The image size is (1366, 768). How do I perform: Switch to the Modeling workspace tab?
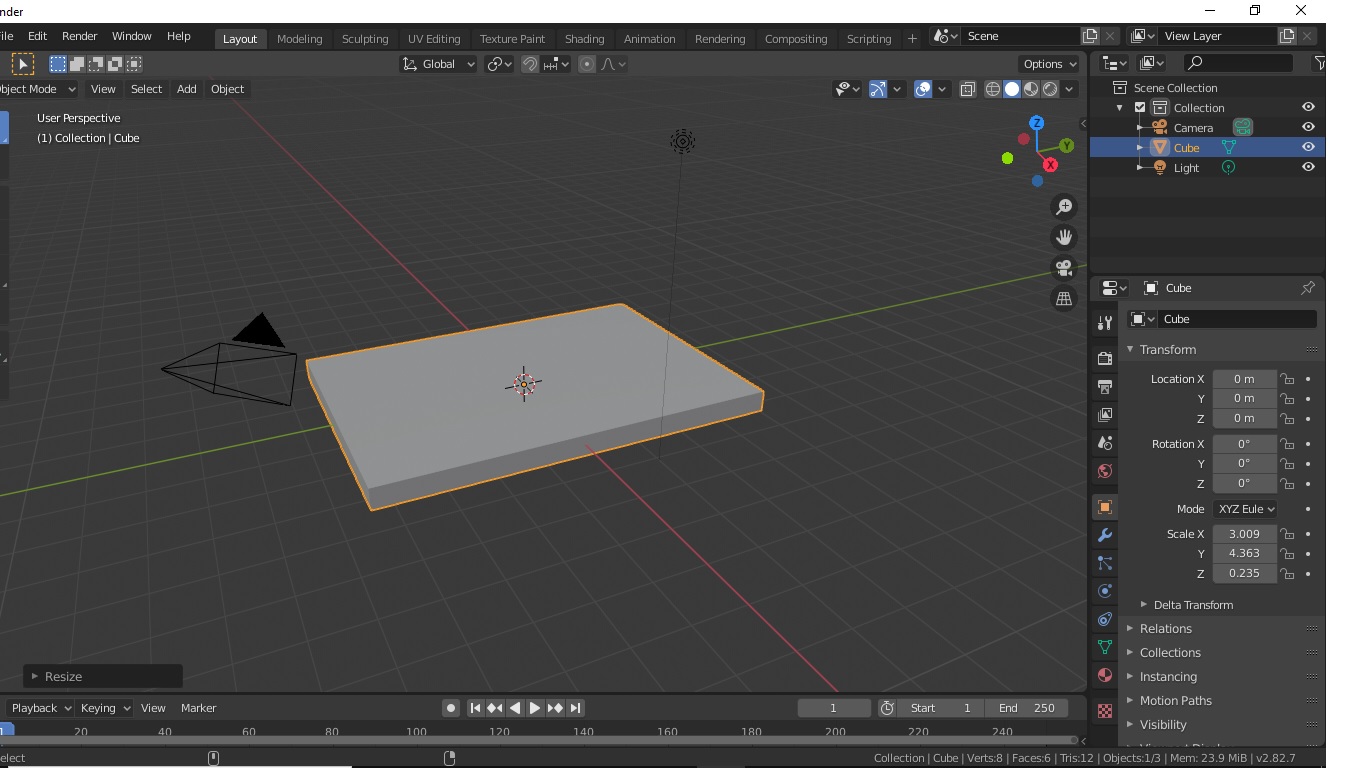tap(300, 39)
